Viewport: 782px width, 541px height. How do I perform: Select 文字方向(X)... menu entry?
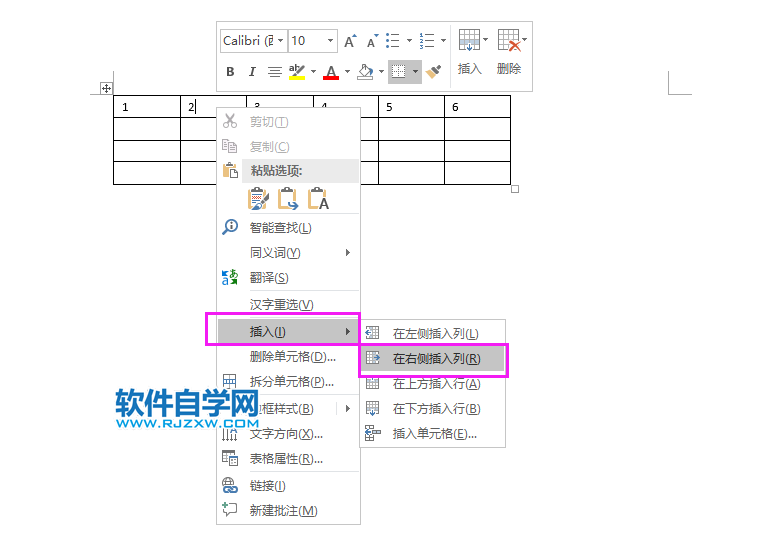pos(288,434)
